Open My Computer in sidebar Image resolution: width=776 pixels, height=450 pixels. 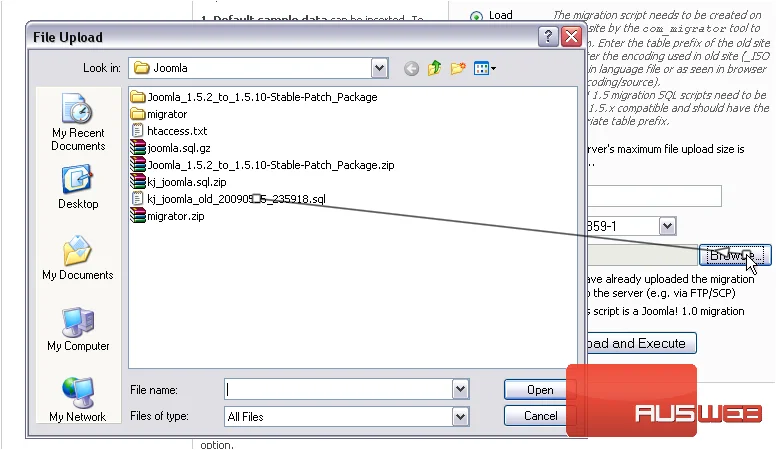click(78, 330)
